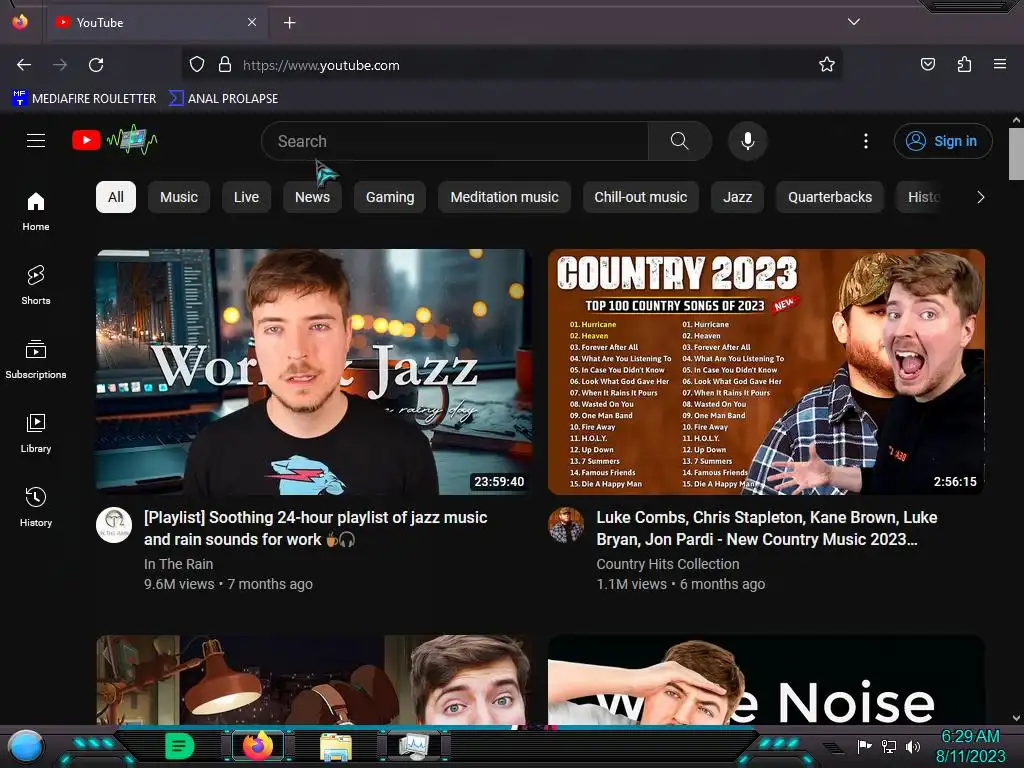
Task: Start voice search with the microphone
Action: click(748, 141)
